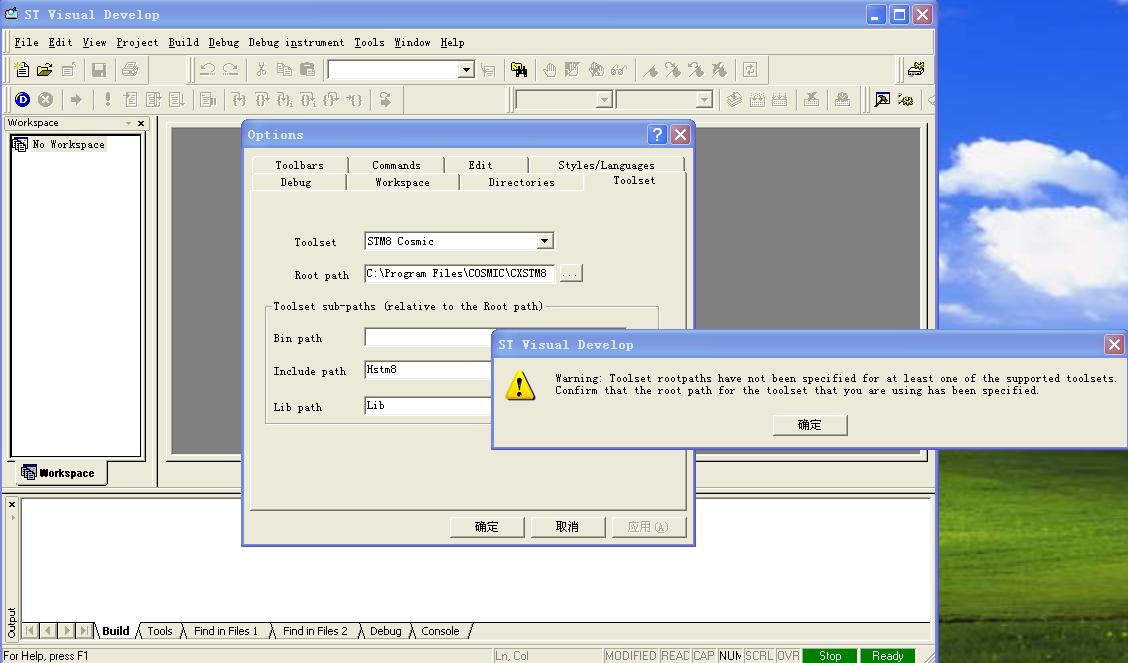Open the second disabled combo box on second toolbar
1128x663 pixels.
click(x=704, y=99)
